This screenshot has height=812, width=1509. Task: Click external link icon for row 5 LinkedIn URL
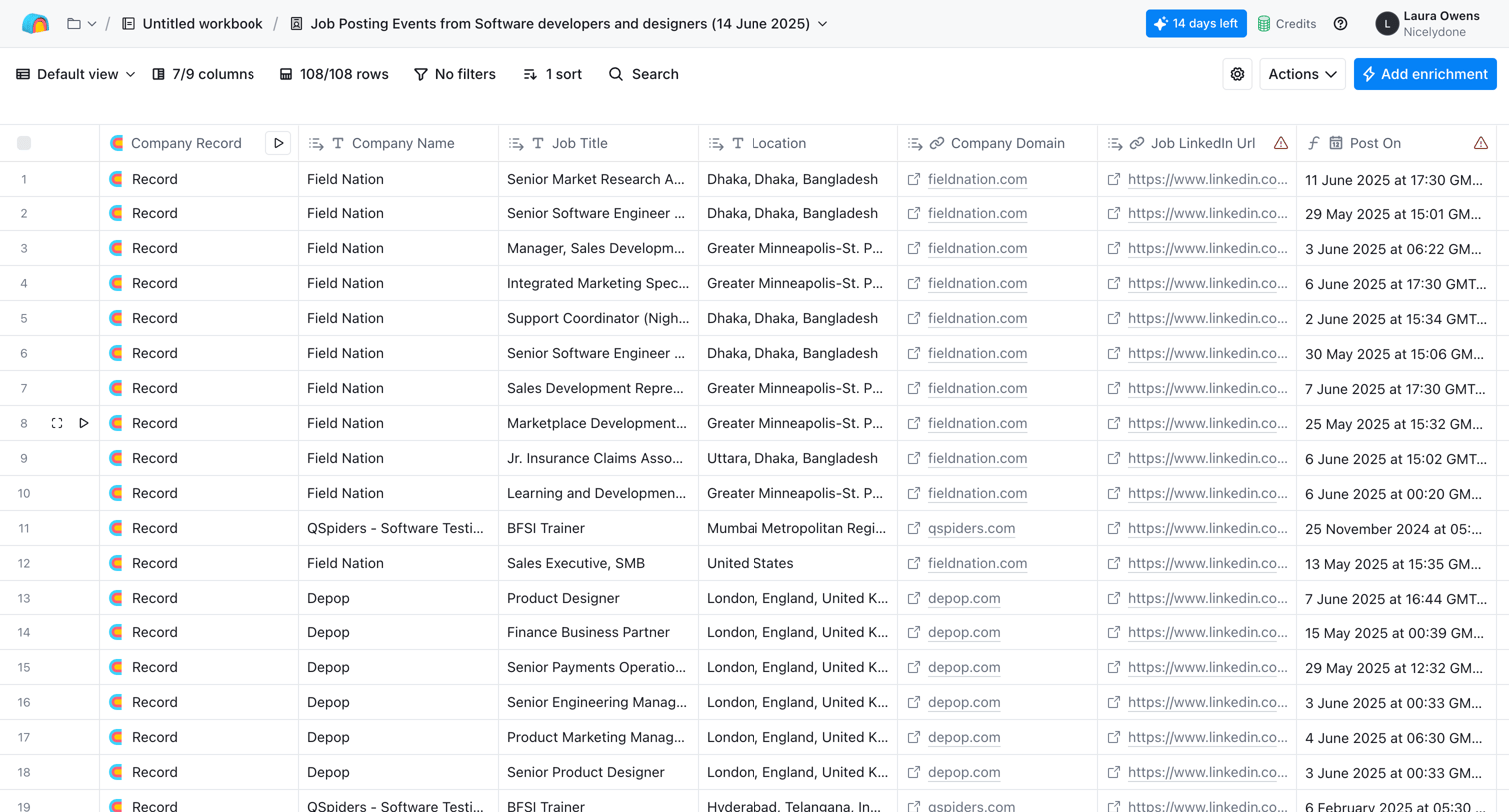tap(1114, 318)
